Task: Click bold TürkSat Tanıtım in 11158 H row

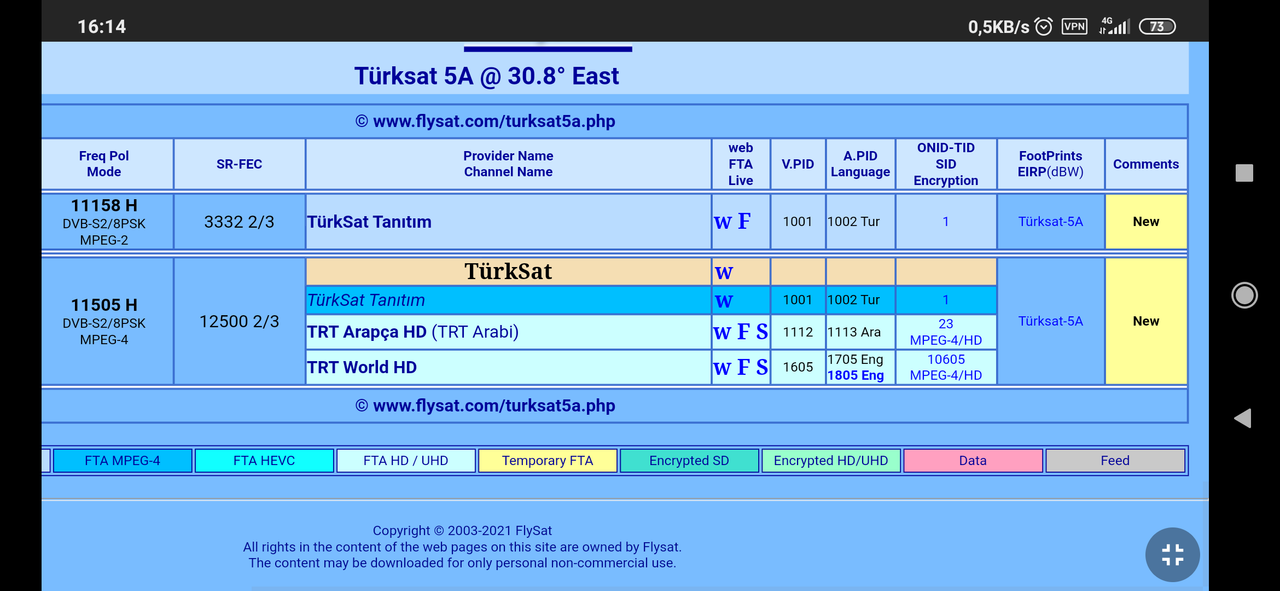Action: click(x=369, y=222)
